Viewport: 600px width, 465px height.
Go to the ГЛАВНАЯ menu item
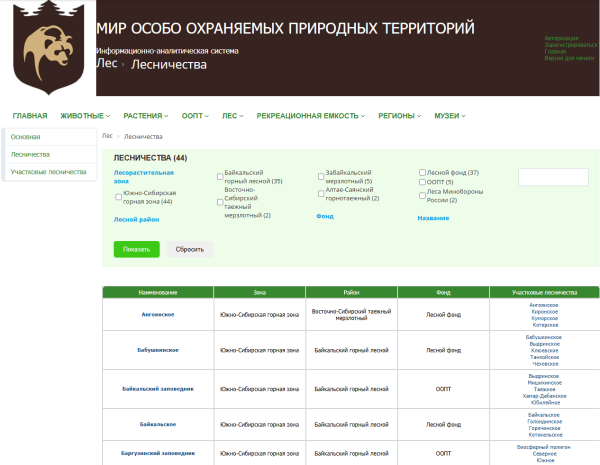pos(30,116)
